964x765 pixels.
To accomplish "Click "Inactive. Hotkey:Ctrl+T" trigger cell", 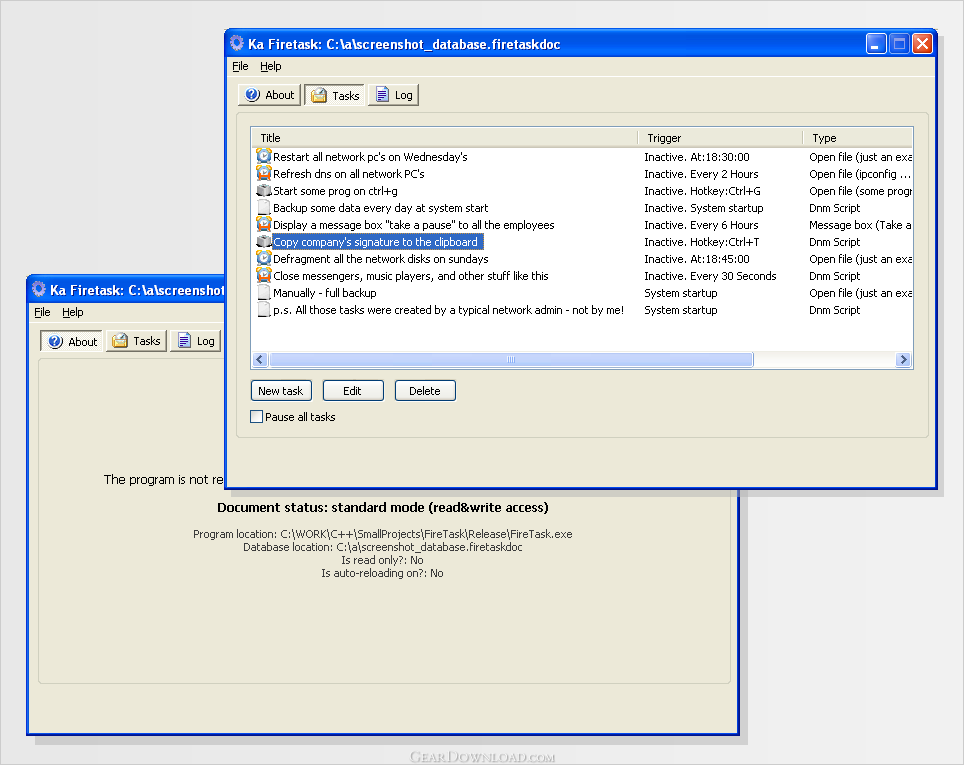I will point(701,242).
